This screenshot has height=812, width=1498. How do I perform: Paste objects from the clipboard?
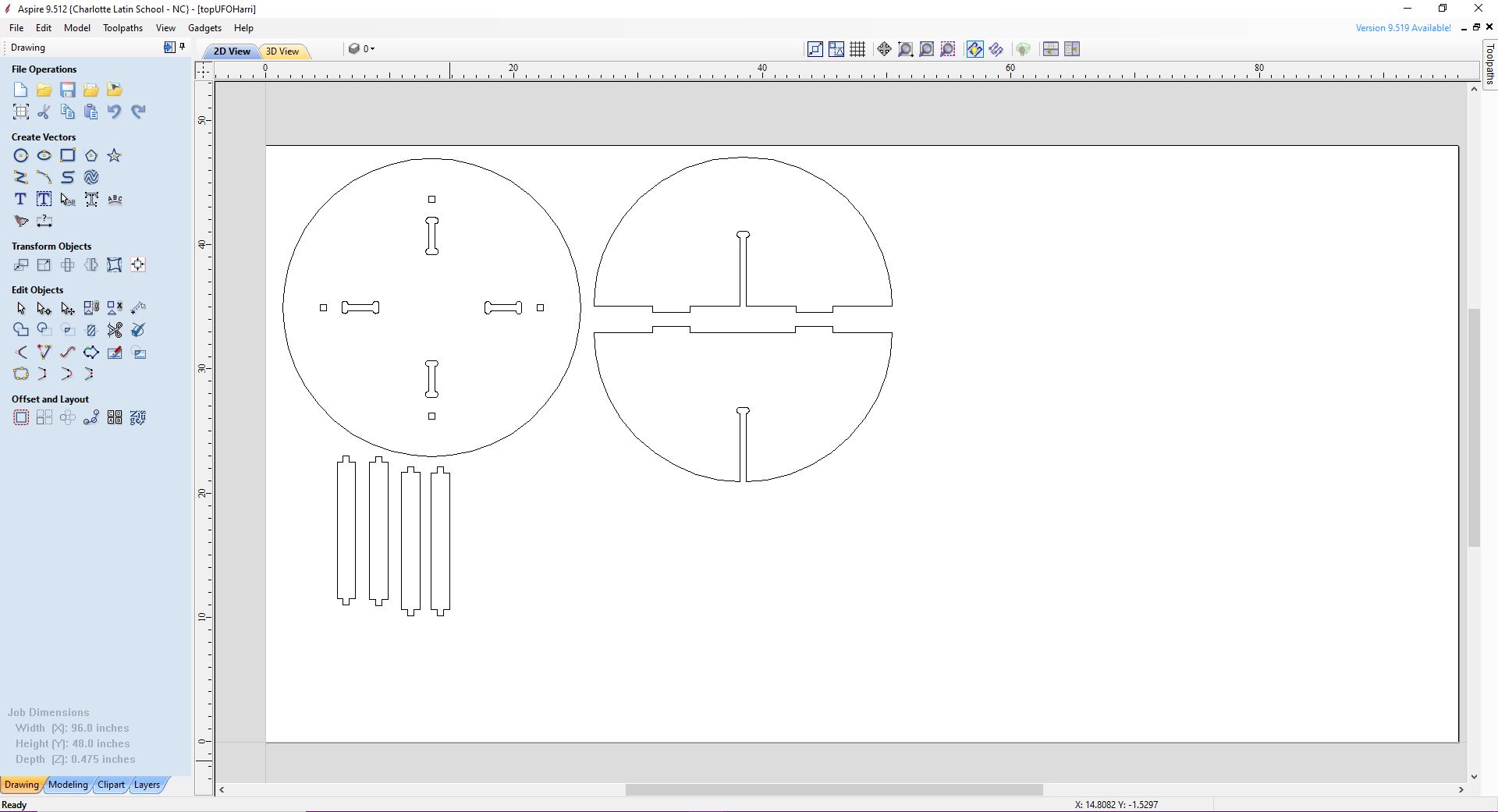(91, 112)
